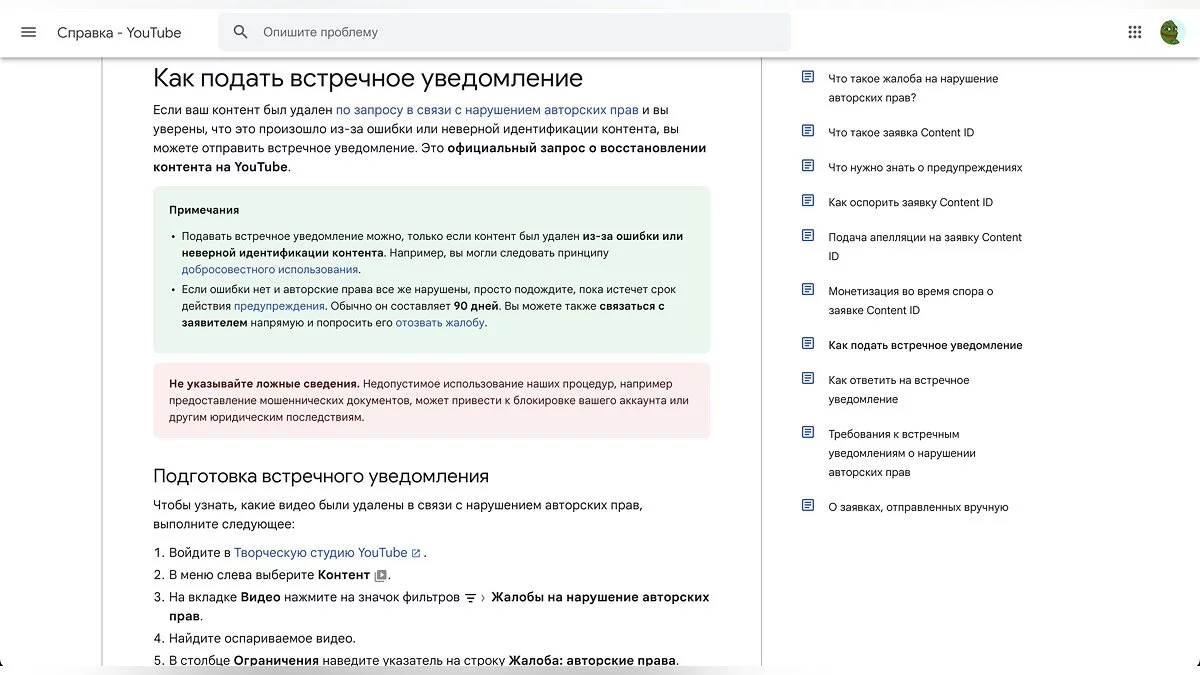1200x675 pixels.
Task: Open the 'добросовестного использования' link
Action: point(269,269)
